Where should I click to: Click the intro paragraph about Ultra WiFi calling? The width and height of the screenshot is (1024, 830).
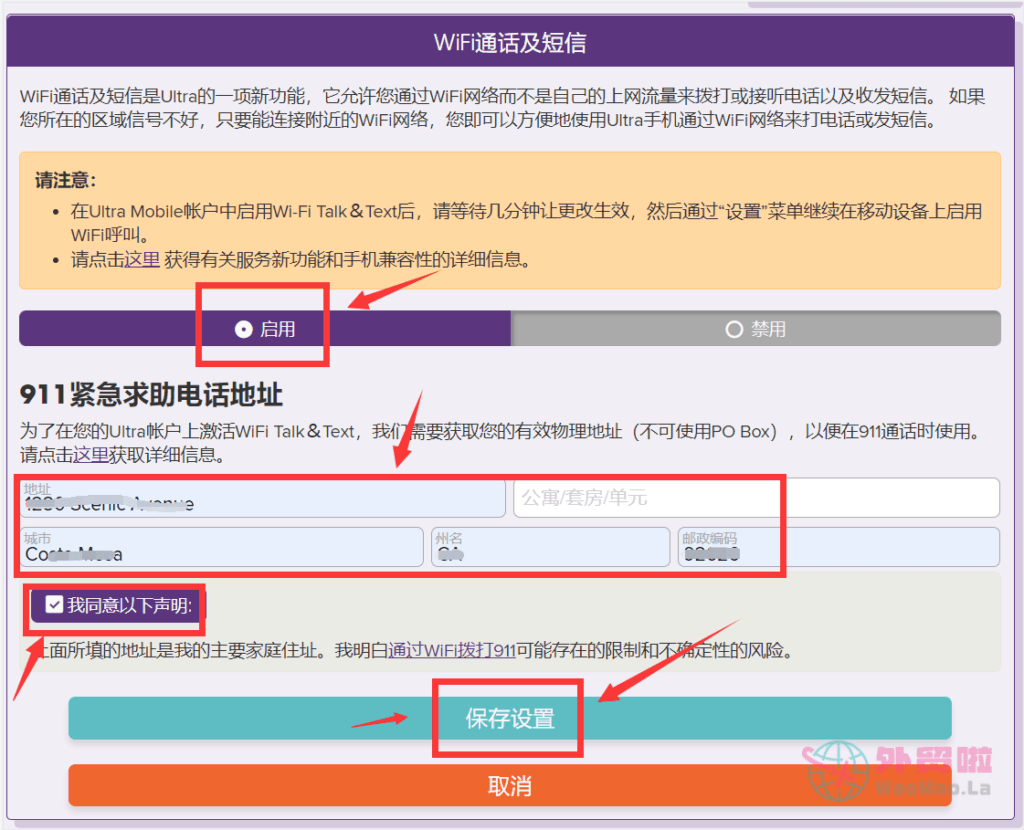tap(500, 108)
